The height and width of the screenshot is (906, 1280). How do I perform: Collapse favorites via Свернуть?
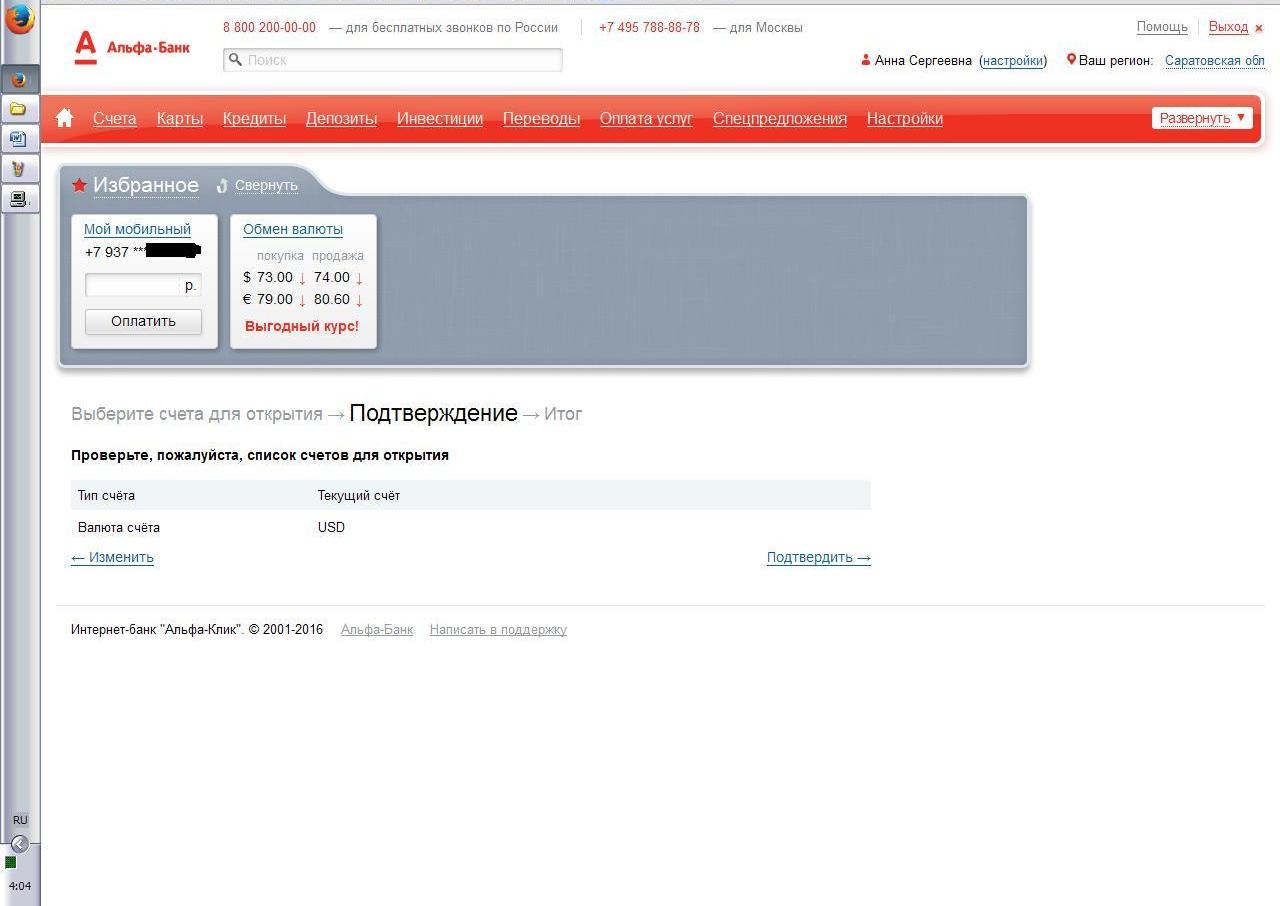pos(266,185)
